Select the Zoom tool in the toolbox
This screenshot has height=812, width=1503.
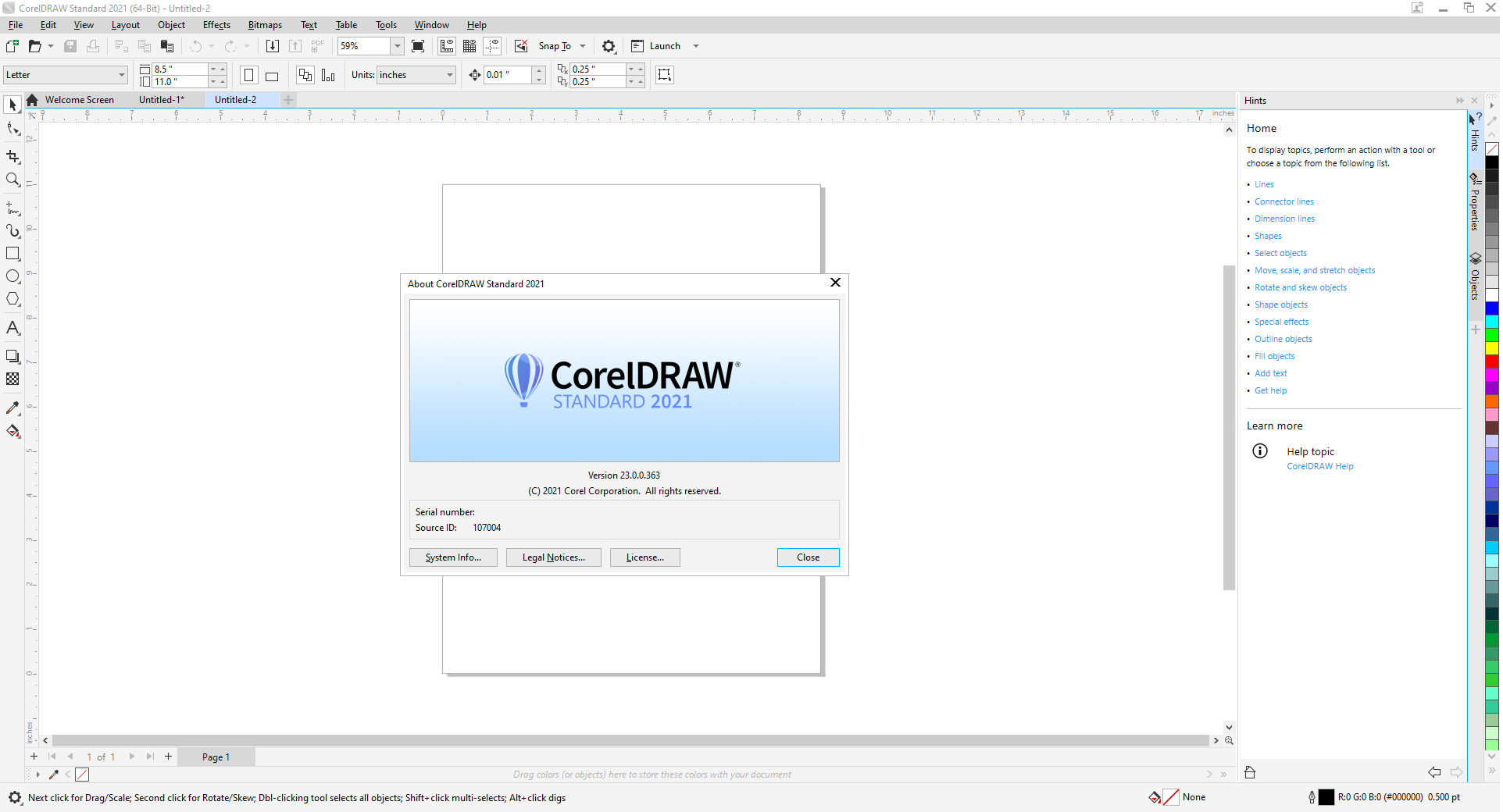[x=12, y=180]
